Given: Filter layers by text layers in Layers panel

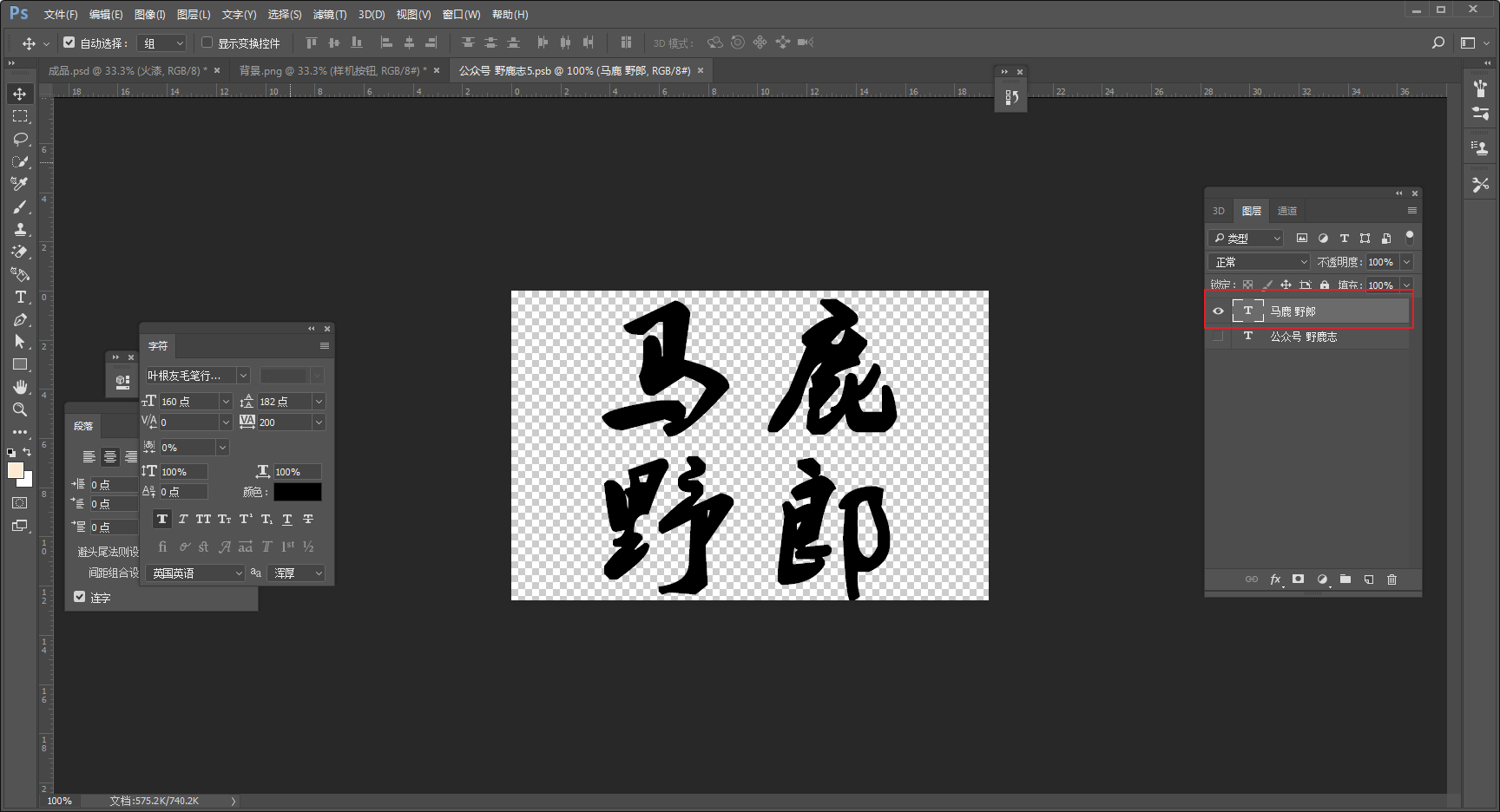Looking at the screenshot, I should [1344, 238].
